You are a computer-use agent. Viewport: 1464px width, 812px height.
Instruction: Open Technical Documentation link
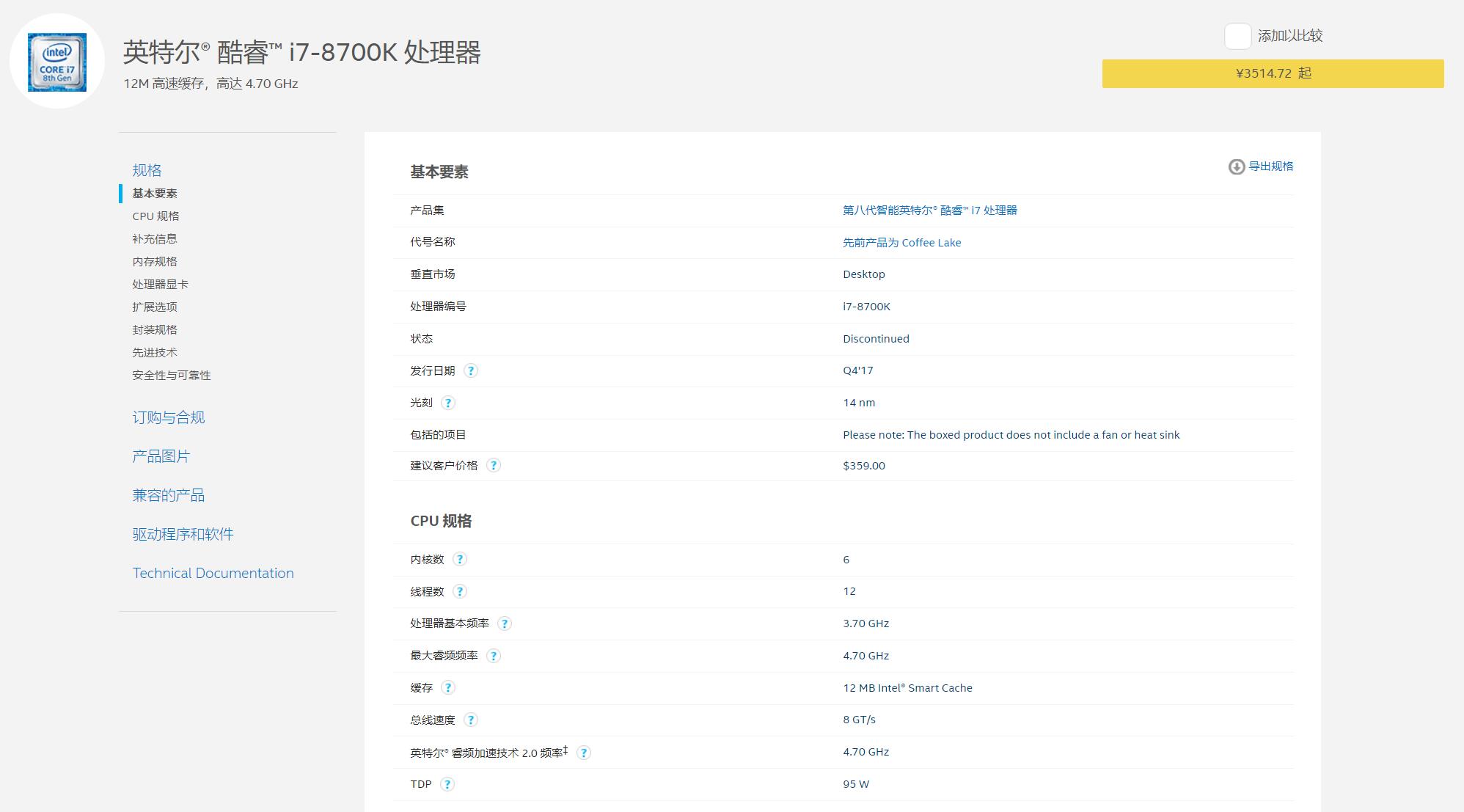click(213, 573)
